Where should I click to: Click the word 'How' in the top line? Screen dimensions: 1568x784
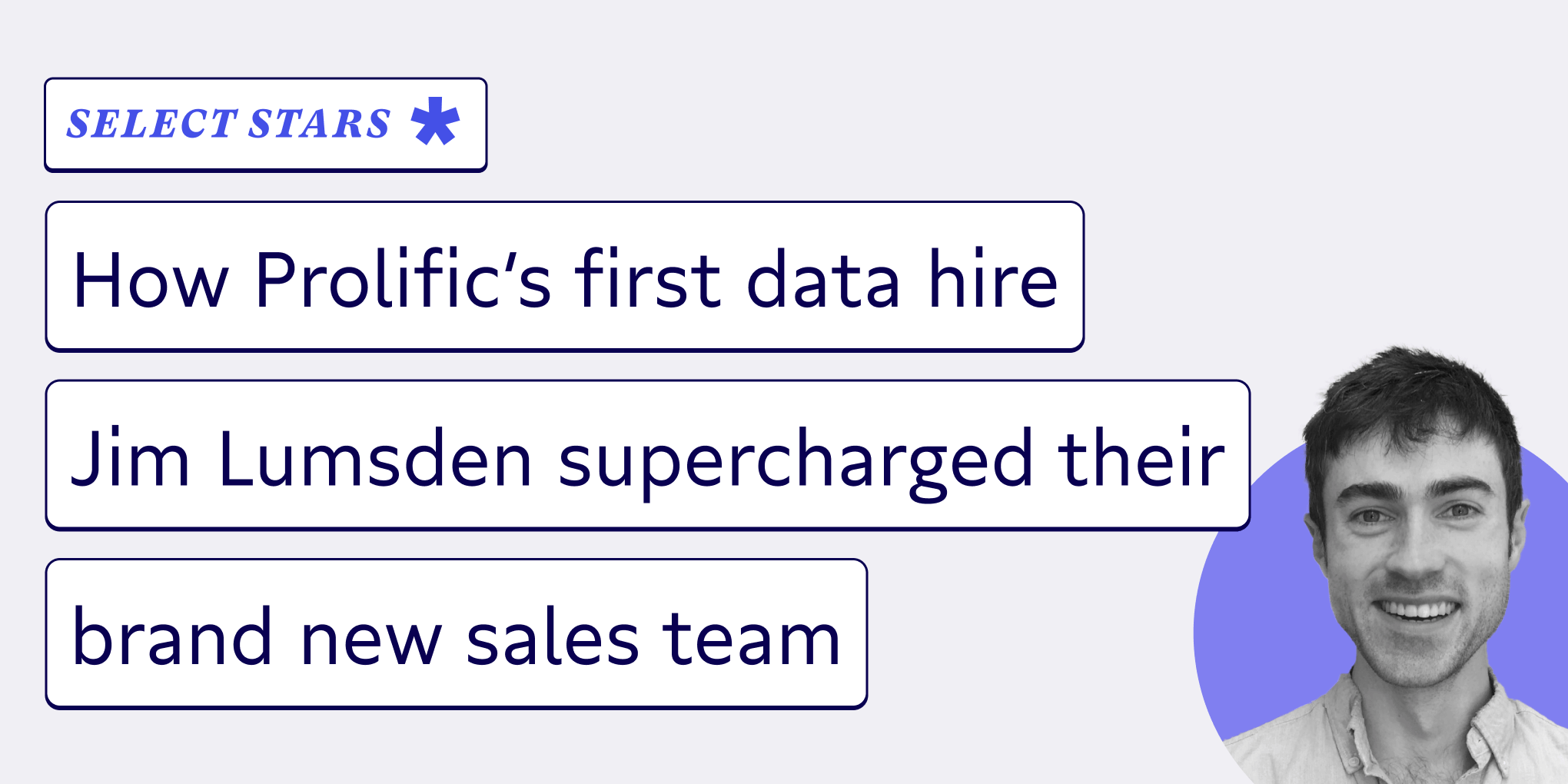tap(151, 279)
